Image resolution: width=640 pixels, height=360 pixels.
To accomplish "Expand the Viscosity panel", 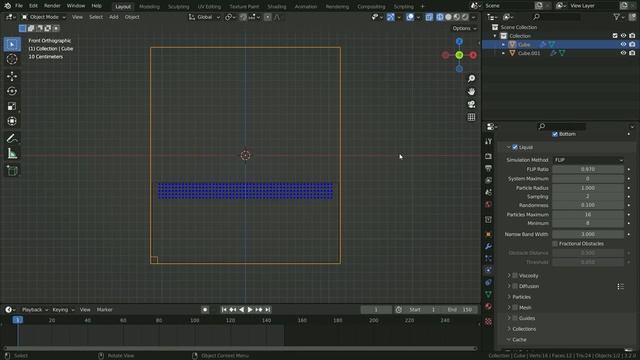I will click(x=509, y=276).
